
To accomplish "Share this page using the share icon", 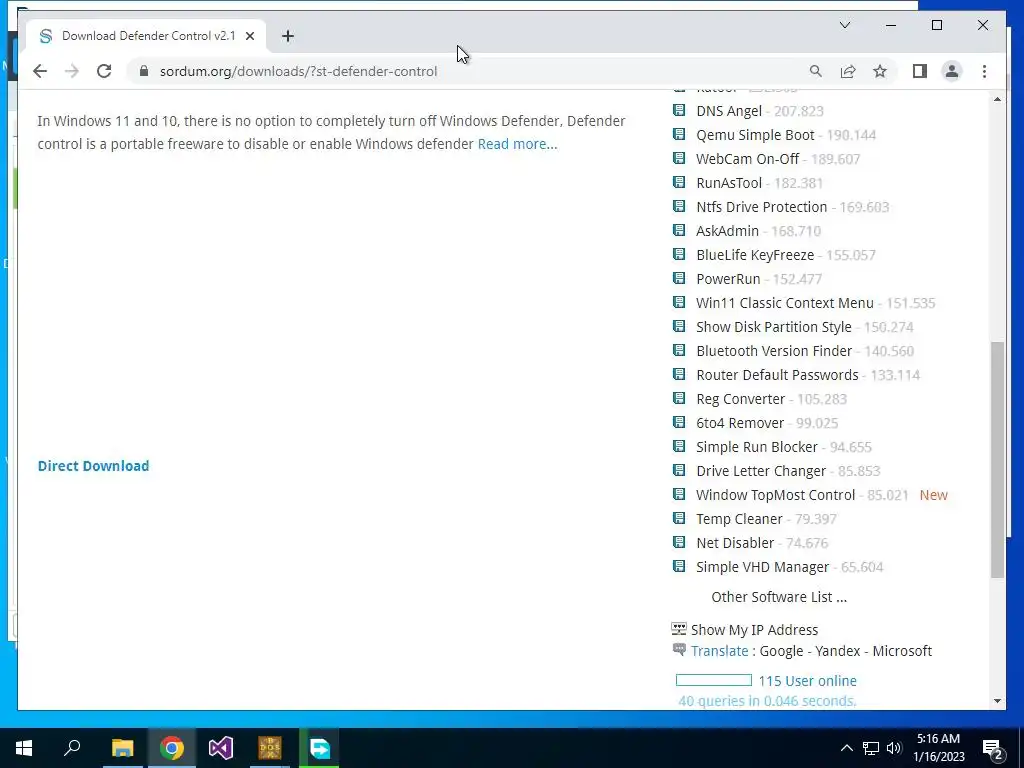I will click(848, 71).
